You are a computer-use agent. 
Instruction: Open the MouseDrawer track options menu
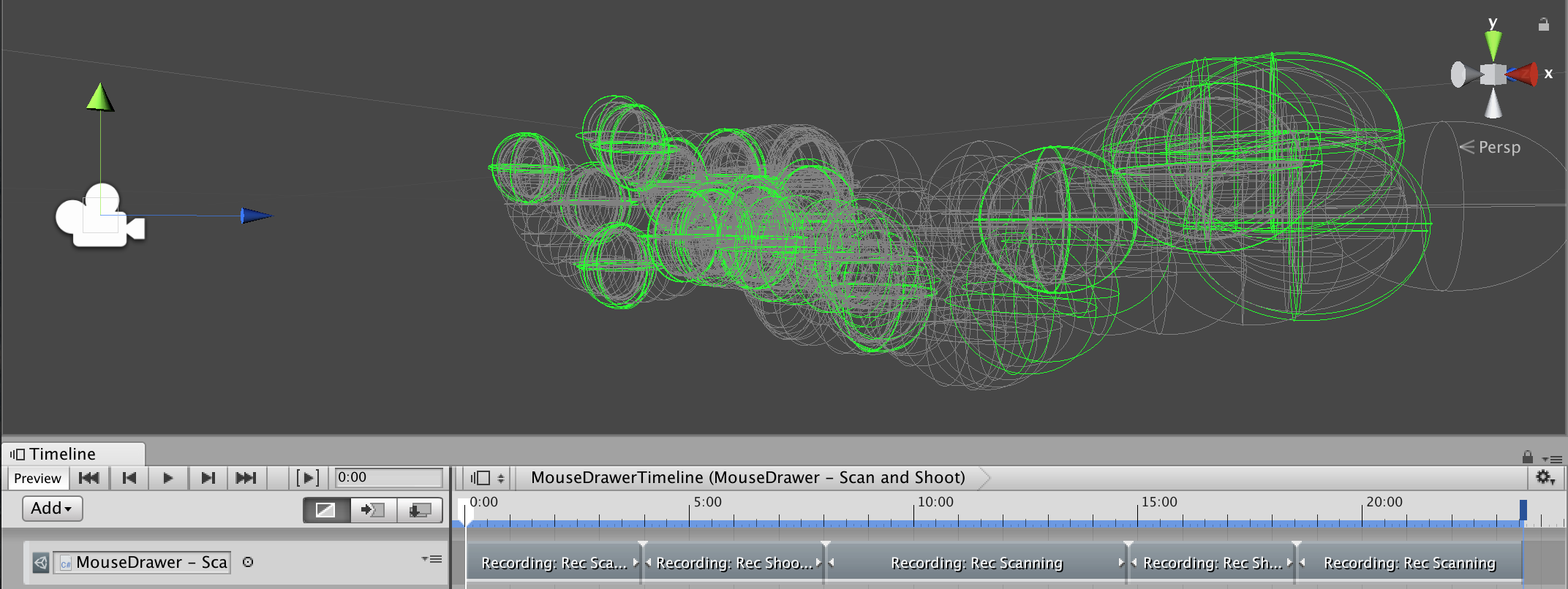pyautogui.click(x=432, y=560)
